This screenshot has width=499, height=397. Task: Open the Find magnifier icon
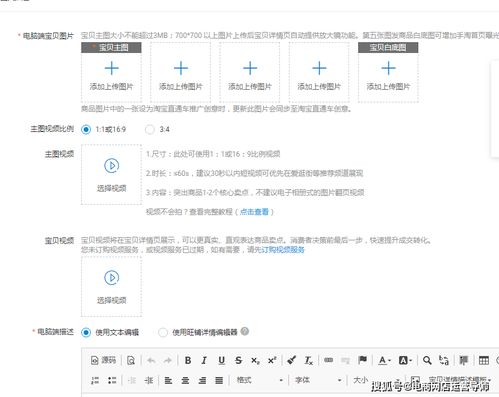tap(427, 360)
